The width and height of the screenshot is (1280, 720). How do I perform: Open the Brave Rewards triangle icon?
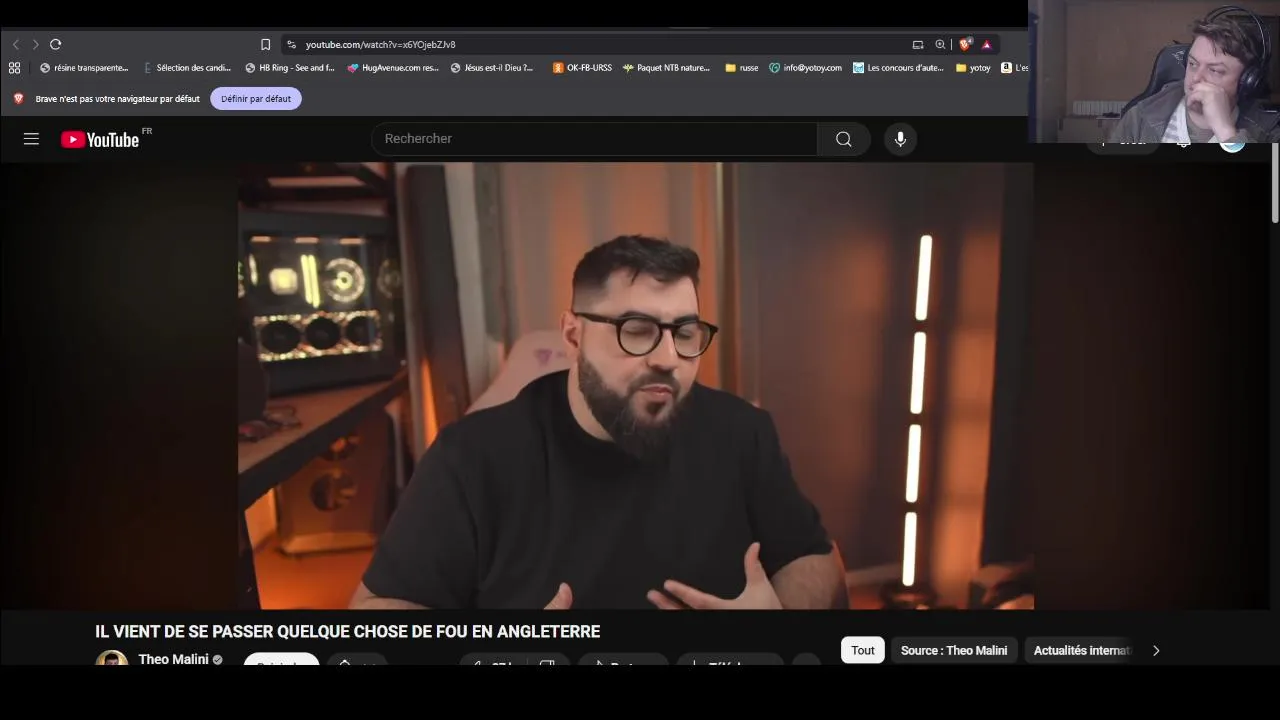(x=986, y=44)
